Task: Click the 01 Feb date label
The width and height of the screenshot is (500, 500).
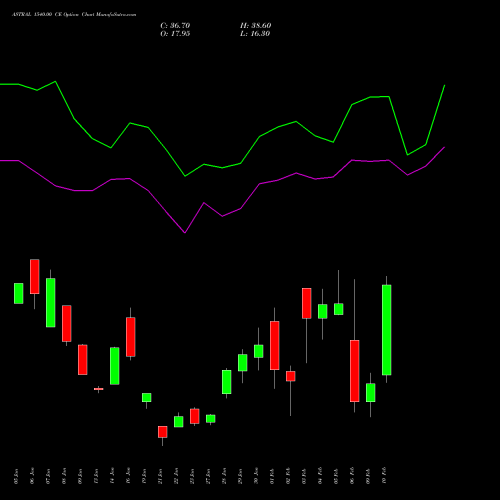Action: 272,476
